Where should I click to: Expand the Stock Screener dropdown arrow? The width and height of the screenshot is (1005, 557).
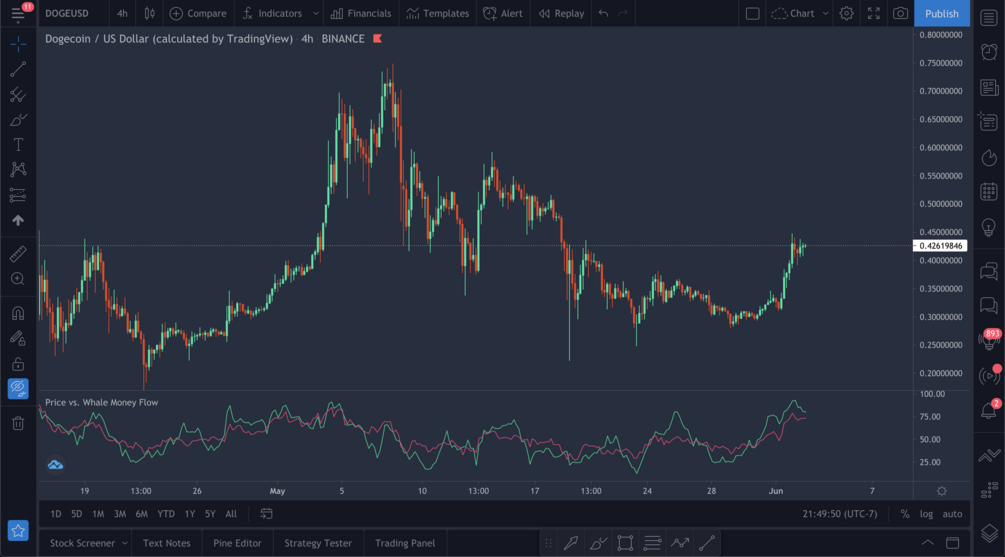pyautogui.click(x=124, y=543)
